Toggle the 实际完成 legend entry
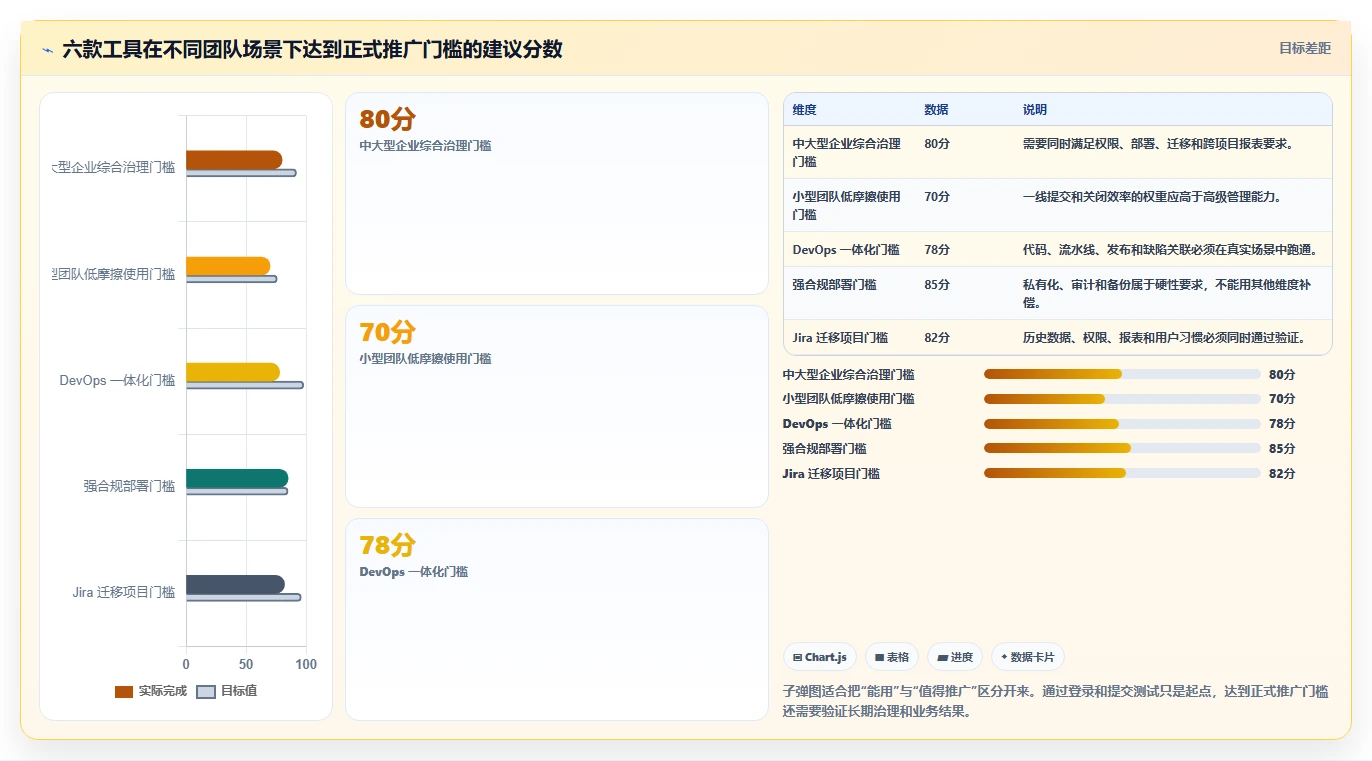 (x=150, y=691)
